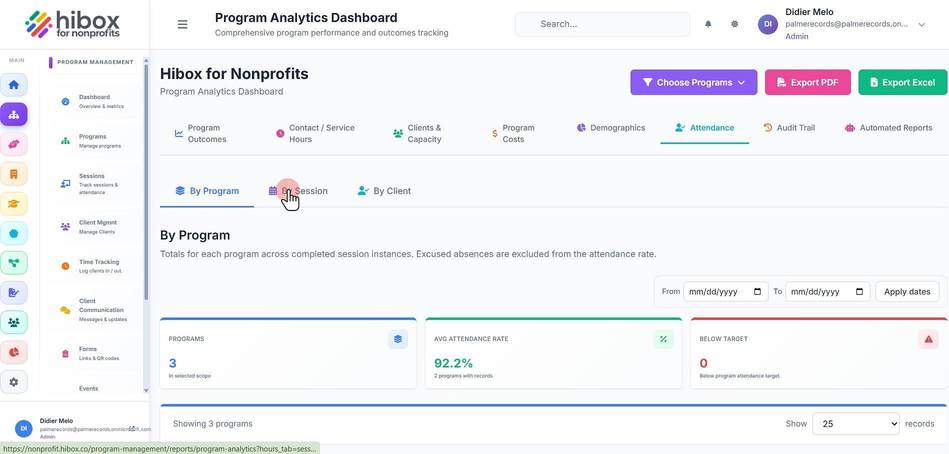
Task: Click the Export Excel button
Action: (x=902, y=82)
